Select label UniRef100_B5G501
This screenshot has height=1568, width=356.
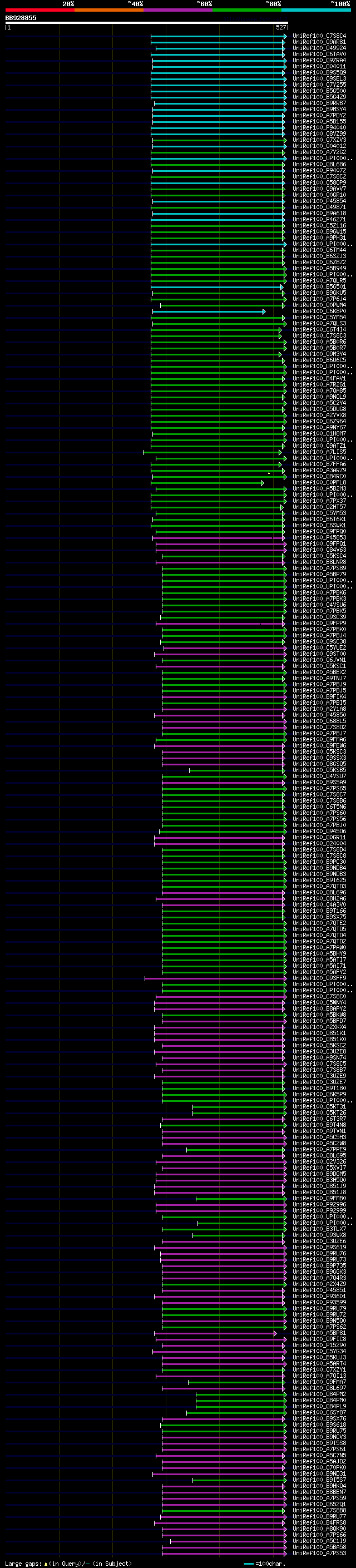click(x=319, y=286)
